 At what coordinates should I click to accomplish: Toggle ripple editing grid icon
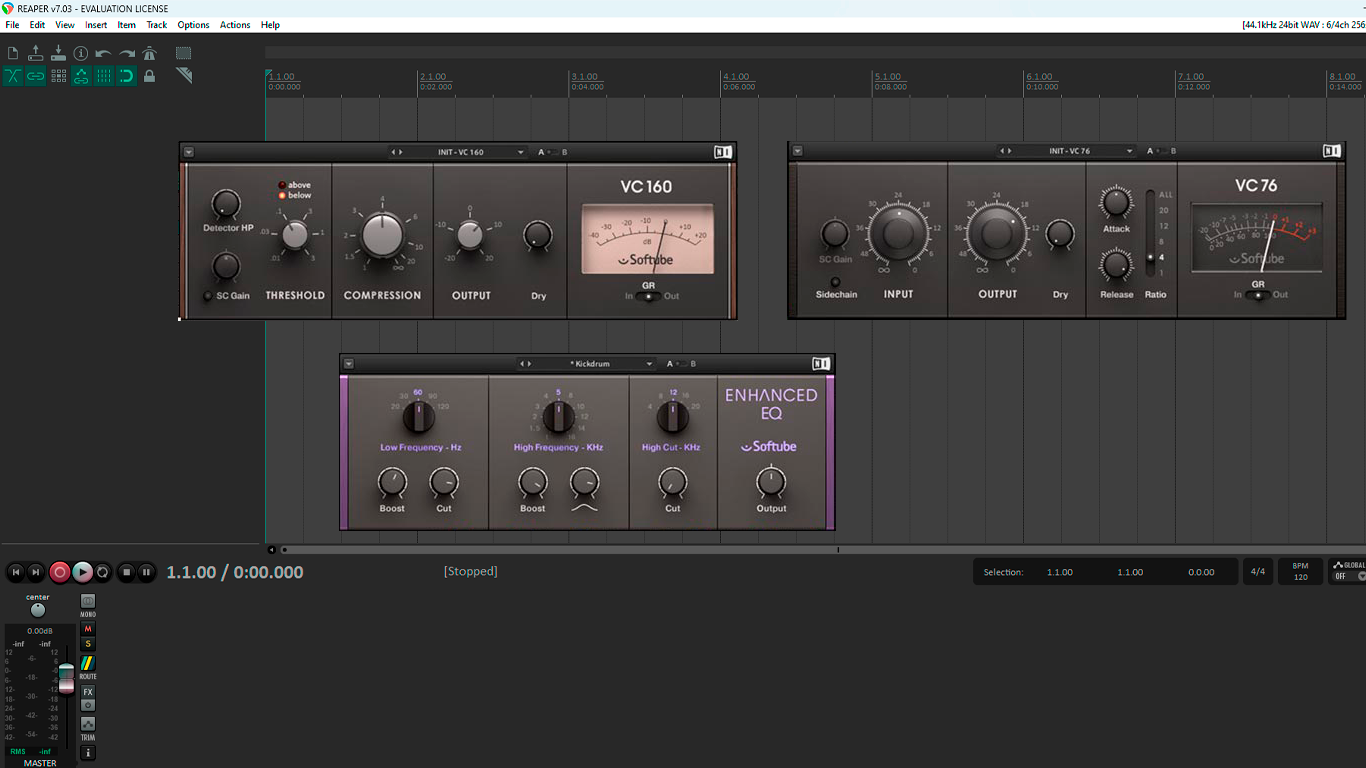(58, 76)
